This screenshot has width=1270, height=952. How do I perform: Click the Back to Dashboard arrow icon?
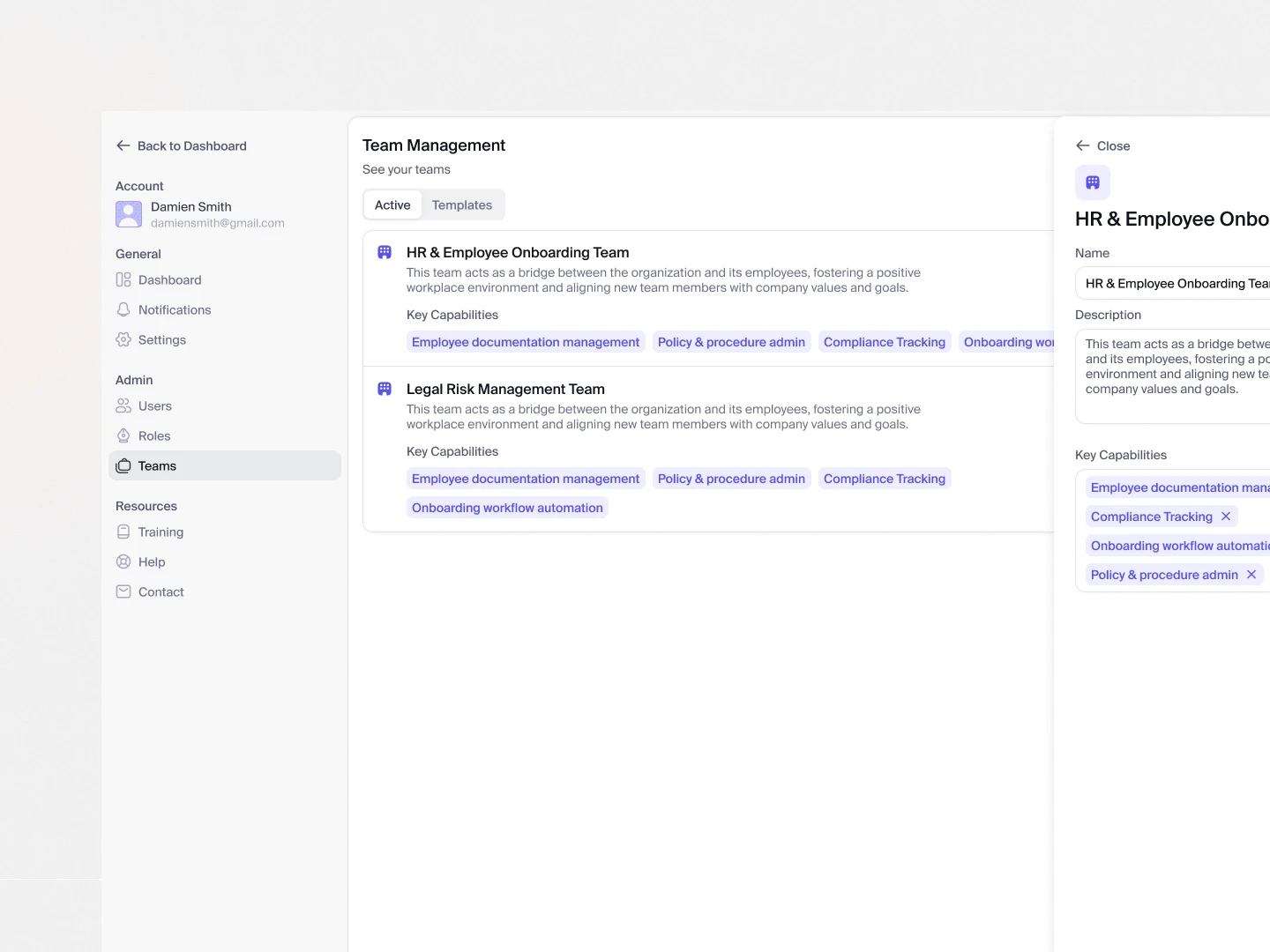[x=123, y=146]
